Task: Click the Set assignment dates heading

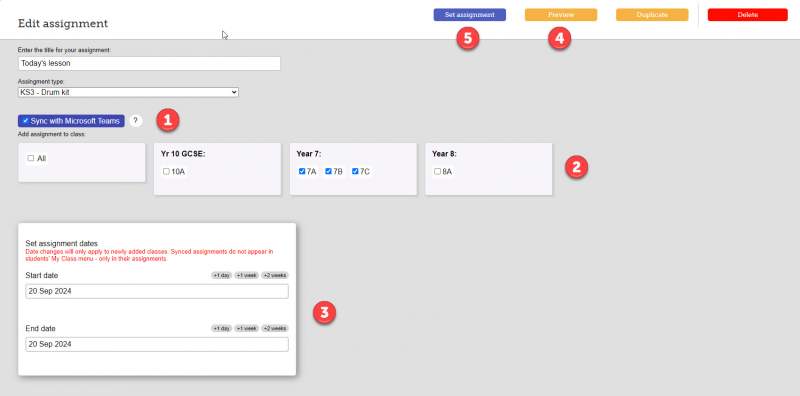Action: 61,243
